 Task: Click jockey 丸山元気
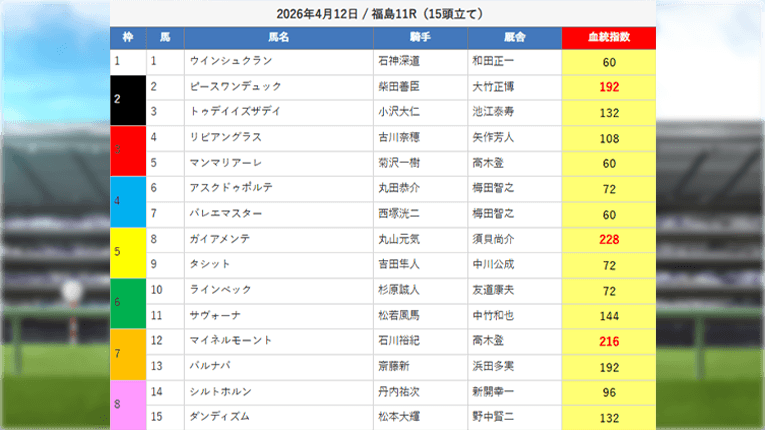point(399,239)
